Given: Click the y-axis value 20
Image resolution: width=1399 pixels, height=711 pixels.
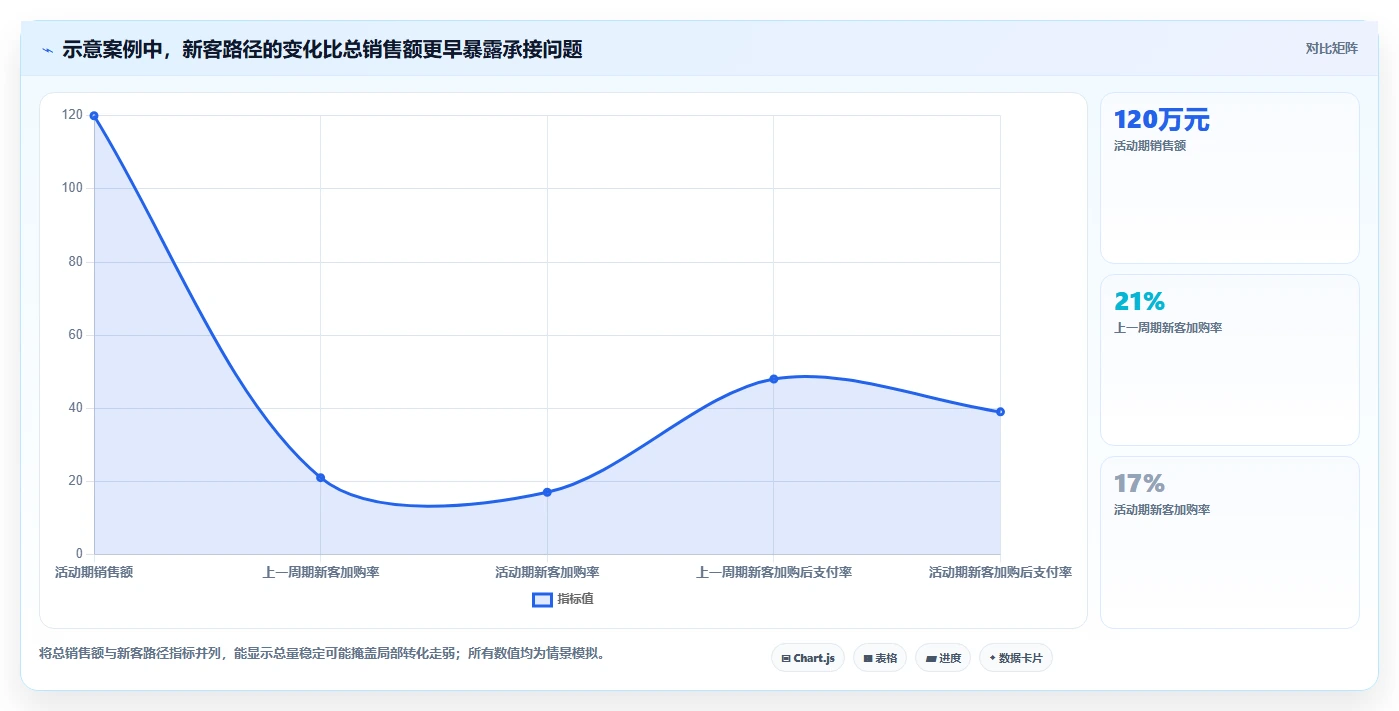Looking at the screenshot, I should 75,481.
